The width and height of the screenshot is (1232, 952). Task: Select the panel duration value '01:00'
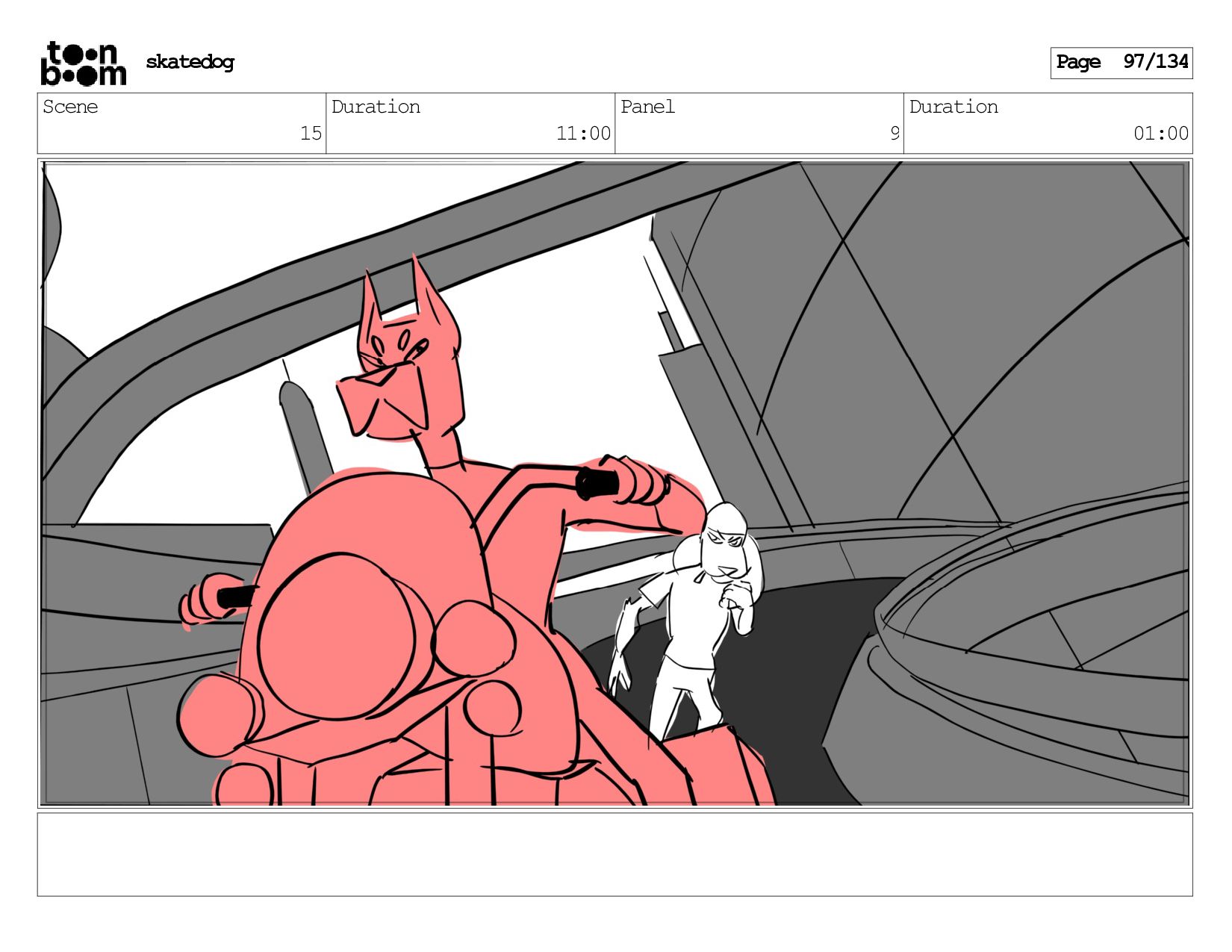coord(1161,134)
